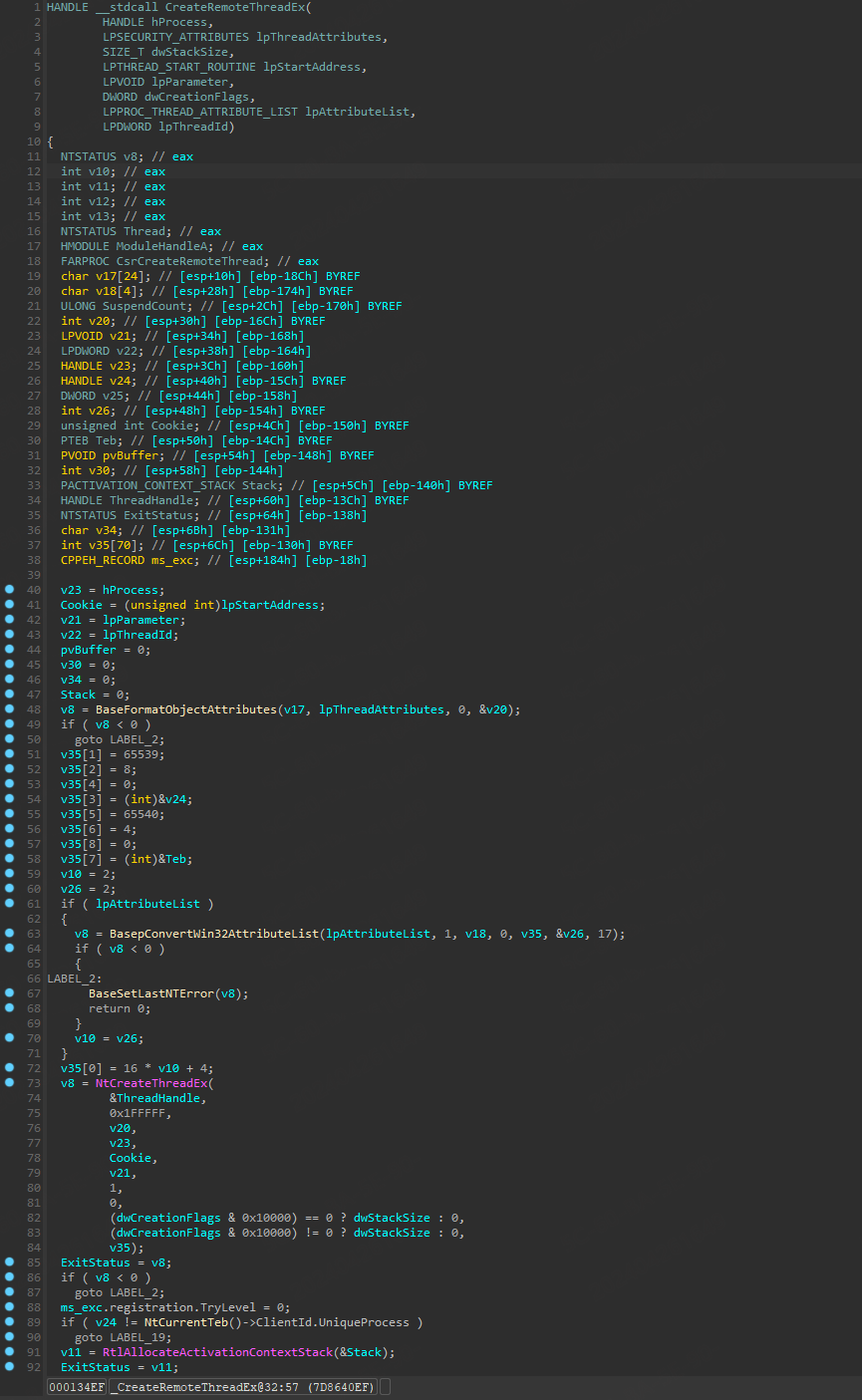Click CreateRemoteThreadEx name in function signature

[x=234, y=7]
